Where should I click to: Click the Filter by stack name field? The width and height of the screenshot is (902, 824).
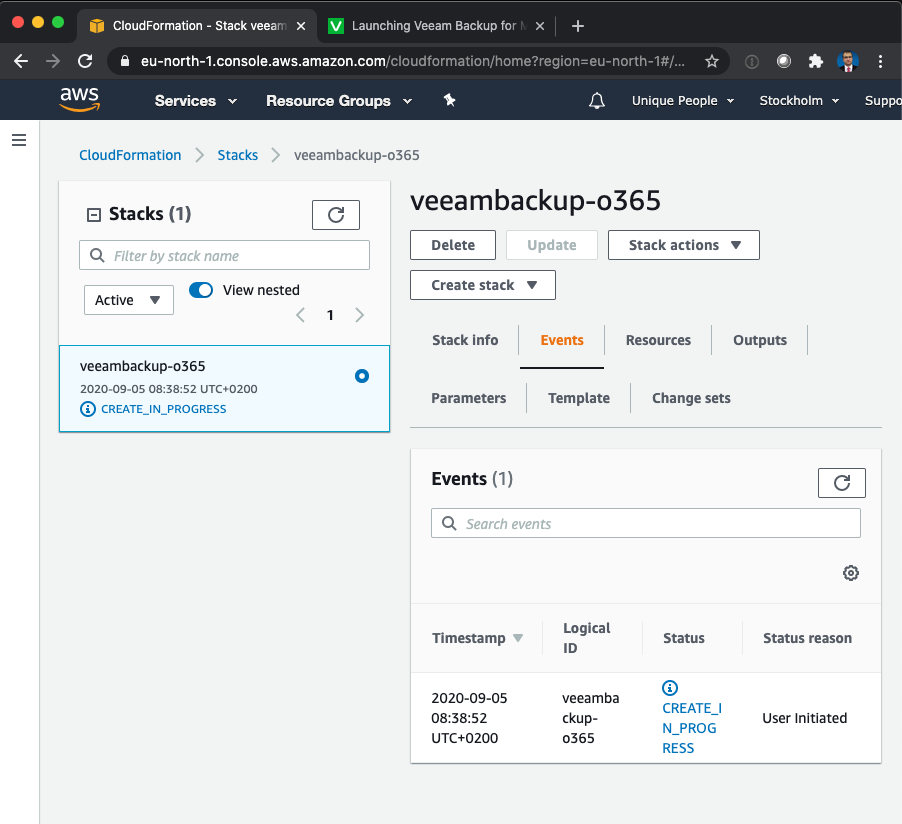(x=224, y=255)
